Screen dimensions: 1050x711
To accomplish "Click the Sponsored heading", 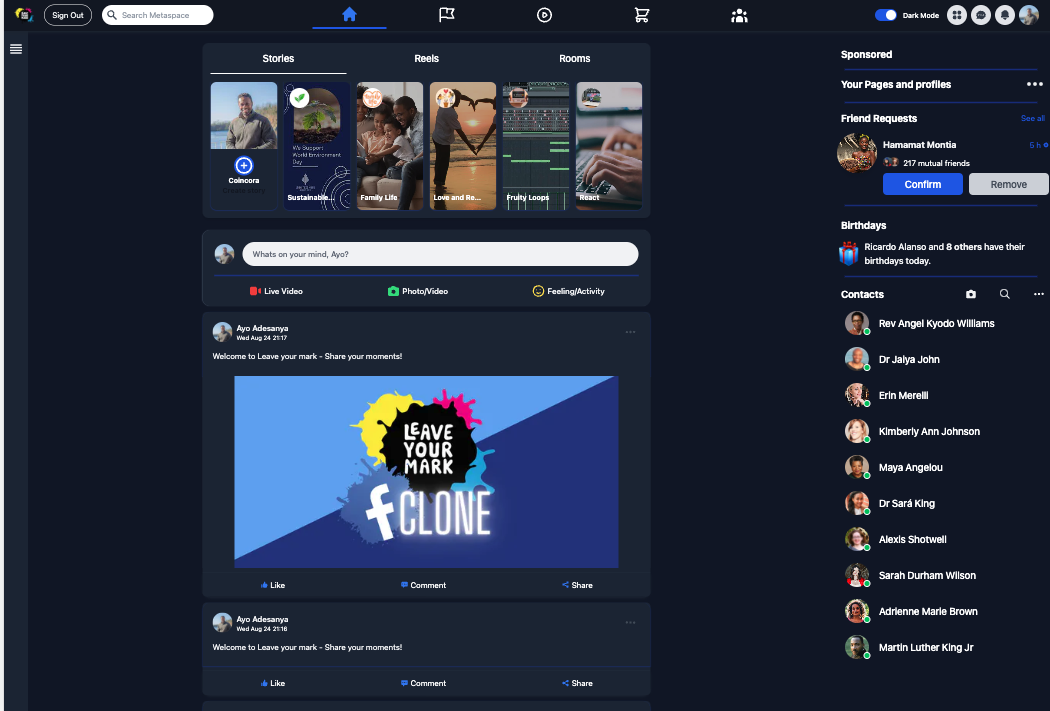I will (x=867, y=54).
